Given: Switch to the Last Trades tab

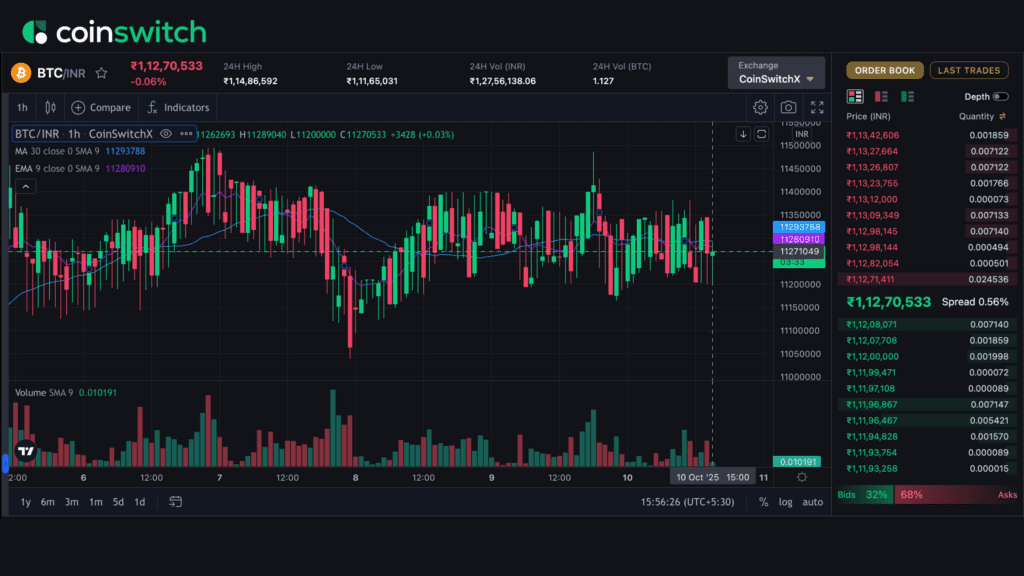Looking at the screenshot, I should (x=969, y=70).
